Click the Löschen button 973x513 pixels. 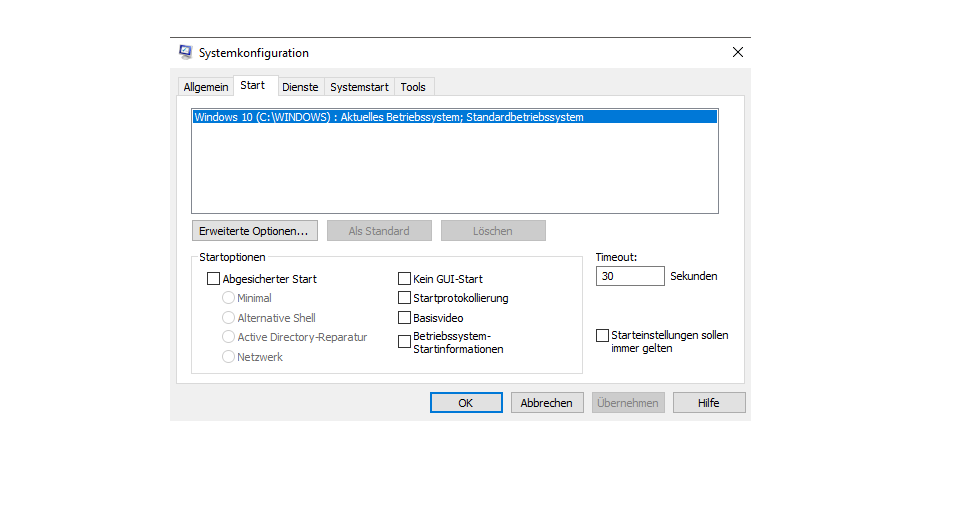coord(493,231)
